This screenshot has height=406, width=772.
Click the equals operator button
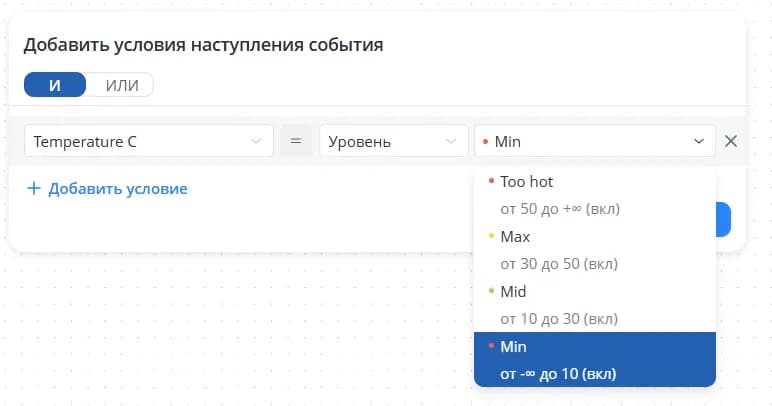pos(295,141)
